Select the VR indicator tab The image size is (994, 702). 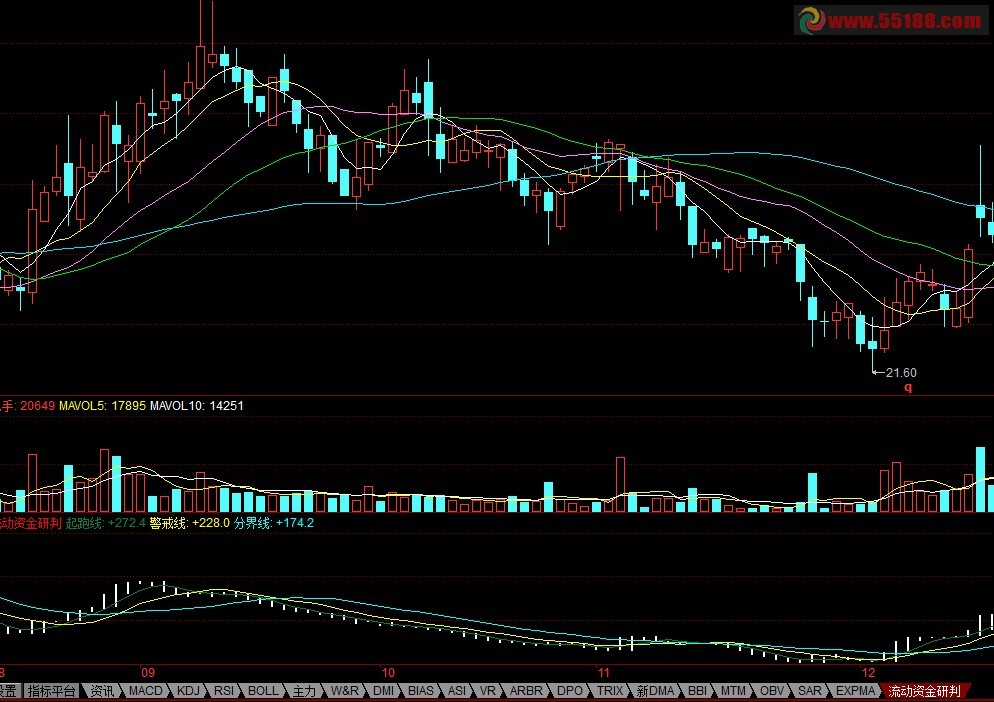click(x=487, y=691)
